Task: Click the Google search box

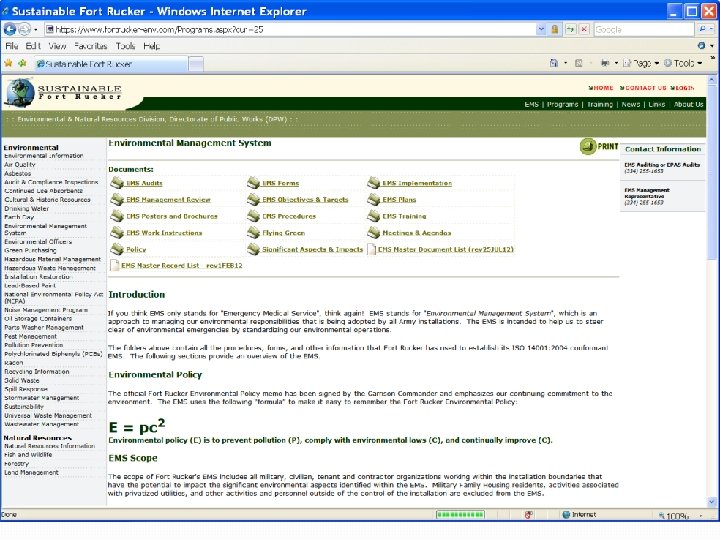Action: pos(644,29)
